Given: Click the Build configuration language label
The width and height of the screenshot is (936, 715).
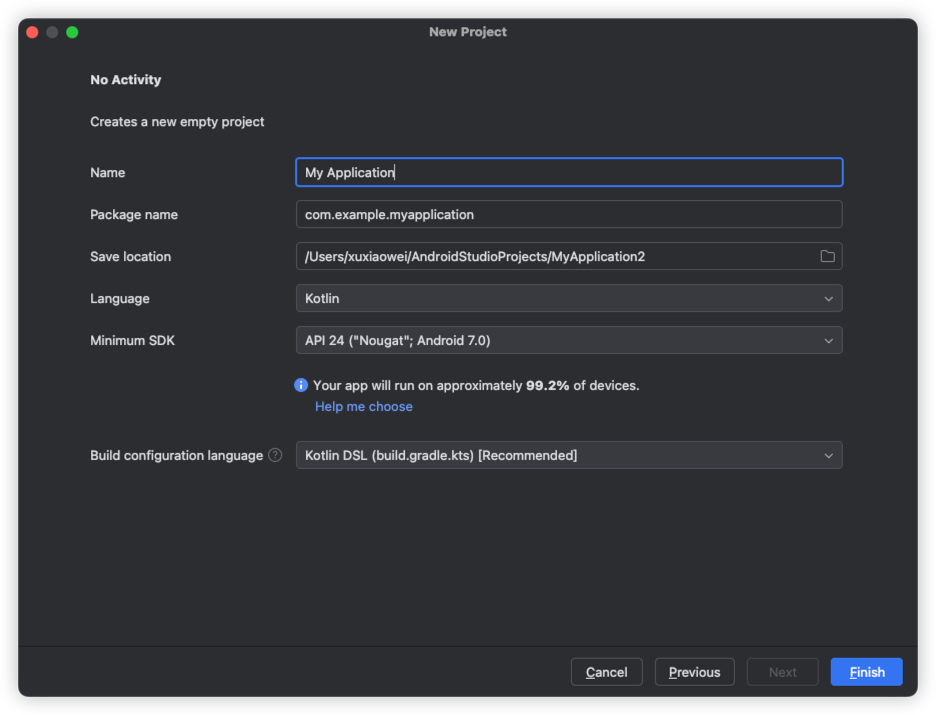Looking at the screenshot, I should (176, 456).
